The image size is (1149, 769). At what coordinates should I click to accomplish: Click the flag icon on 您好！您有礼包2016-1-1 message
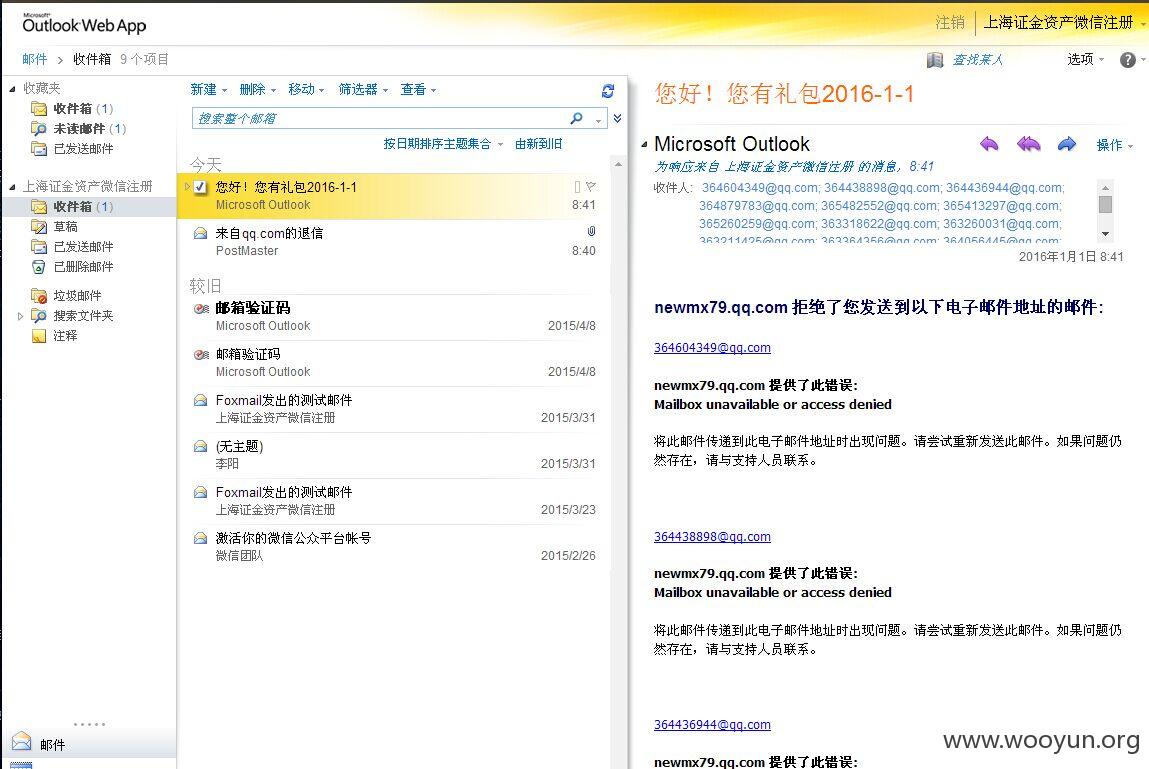[x=591, y=186]
